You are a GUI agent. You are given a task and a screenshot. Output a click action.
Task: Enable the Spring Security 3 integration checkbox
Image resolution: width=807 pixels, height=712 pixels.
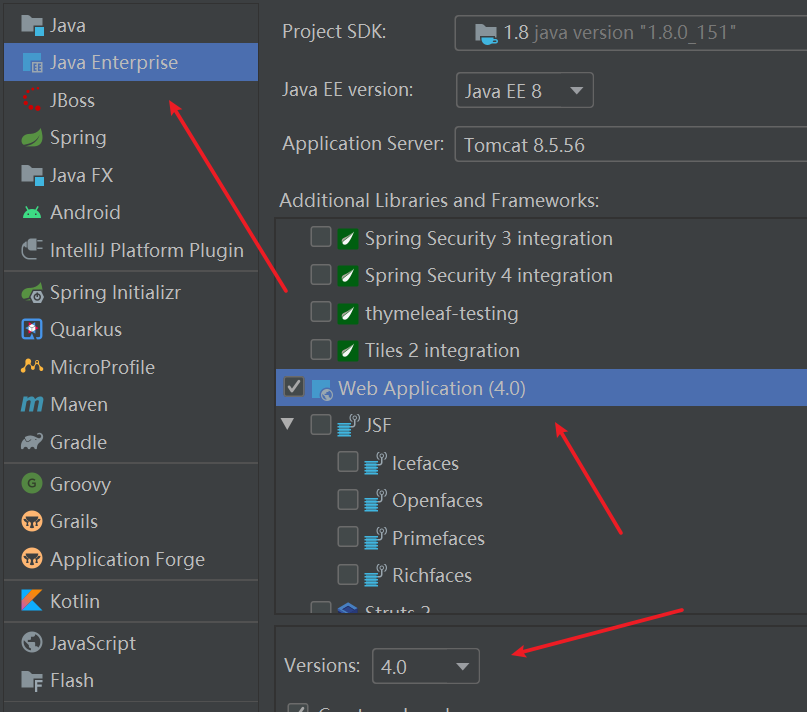pyautogui.click(x=321, y=238)
